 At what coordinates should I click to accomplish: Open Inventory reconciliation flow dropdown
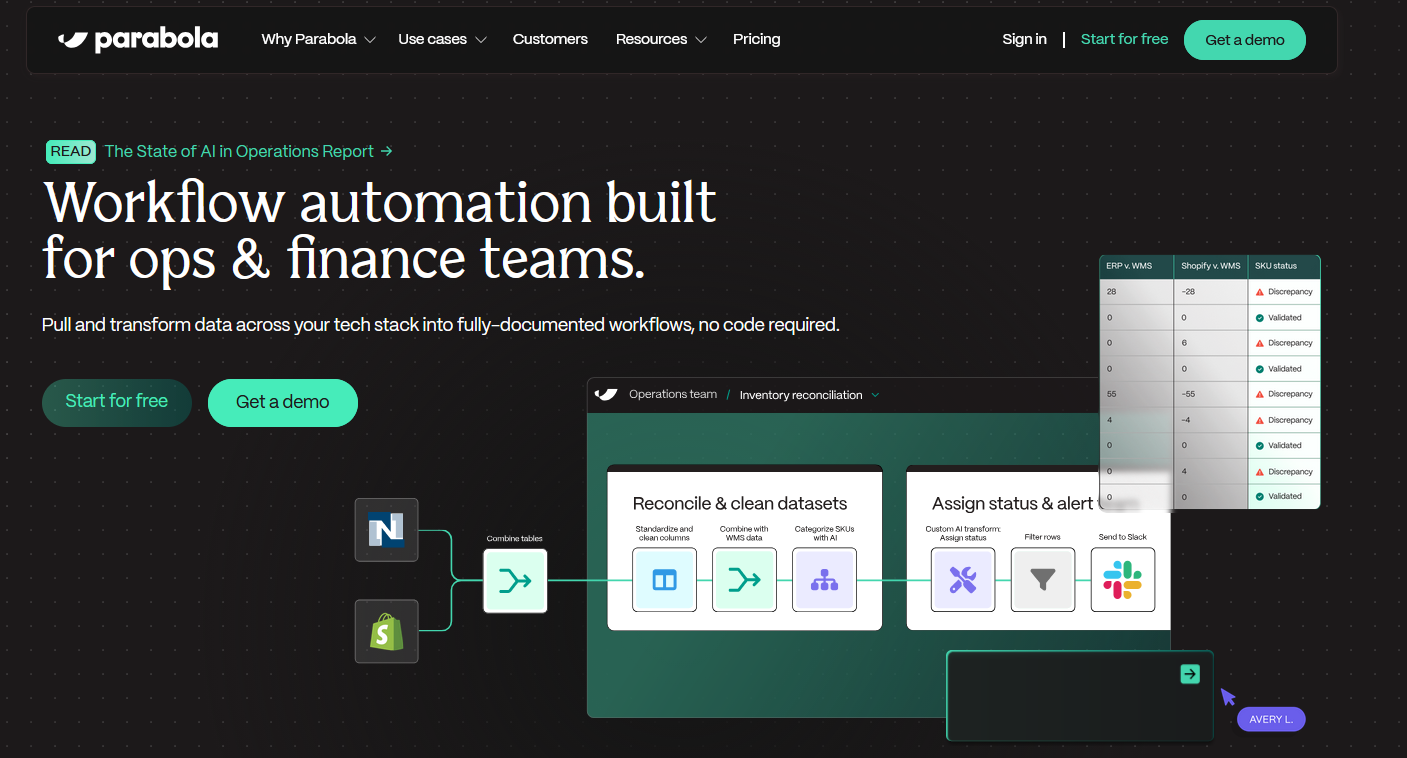[x=809, y=395]
